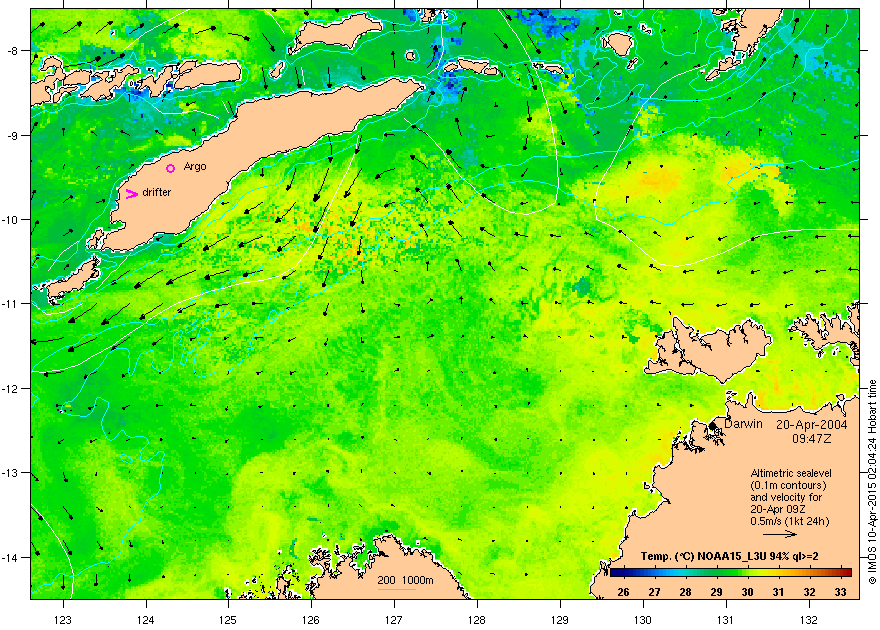The height and width of the screenshot is (630, 880).
Task: Click the temperature color bar gradient
Action: point(731,572)
